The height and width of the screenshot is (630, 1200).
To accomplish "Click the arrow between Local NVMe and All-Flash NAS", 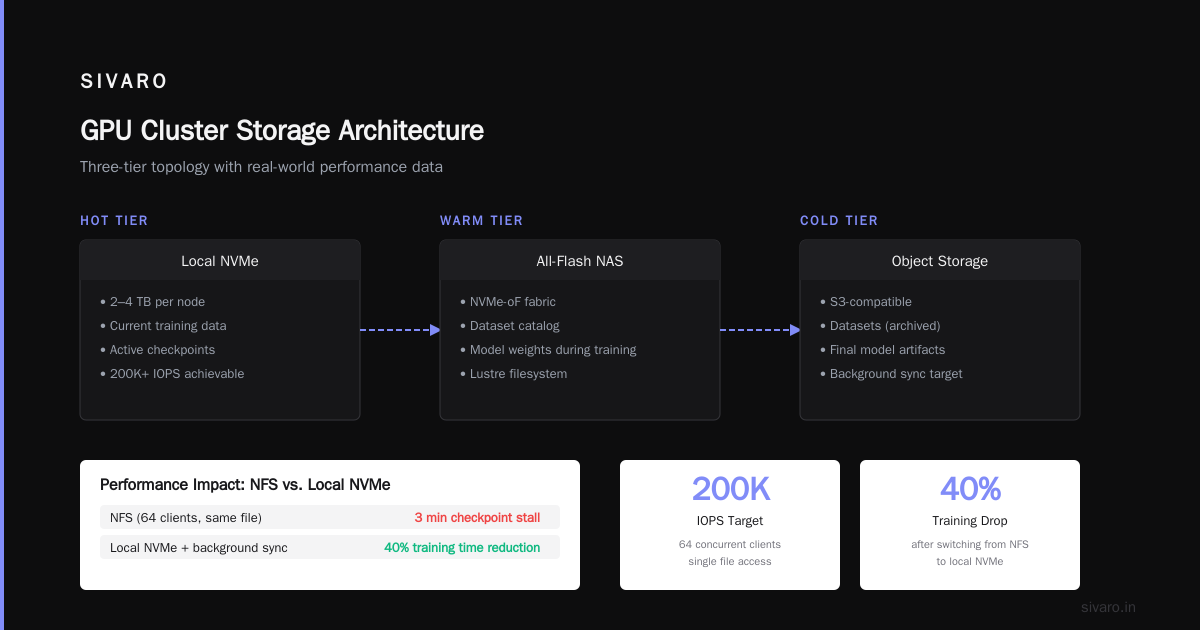I will coord(400,330).
